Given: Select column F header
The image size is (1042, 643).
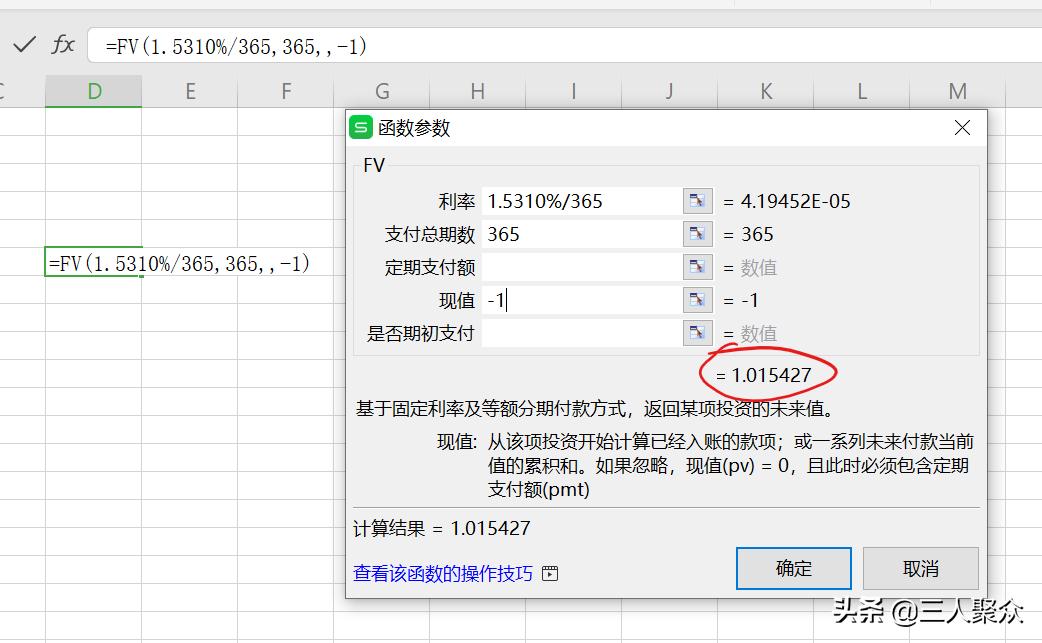Looking at the screenshot, I should [x=286, y=91].
